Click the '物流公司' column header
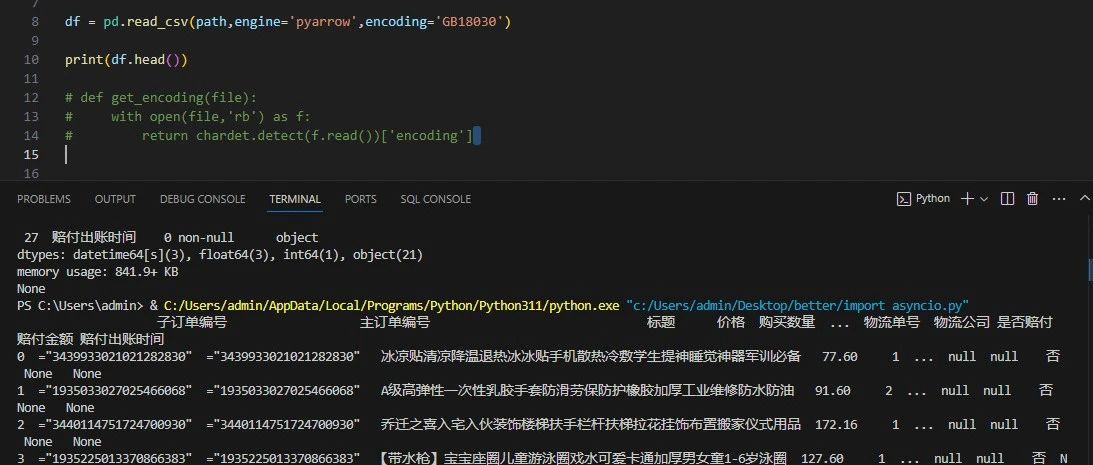 coord(961,322)
